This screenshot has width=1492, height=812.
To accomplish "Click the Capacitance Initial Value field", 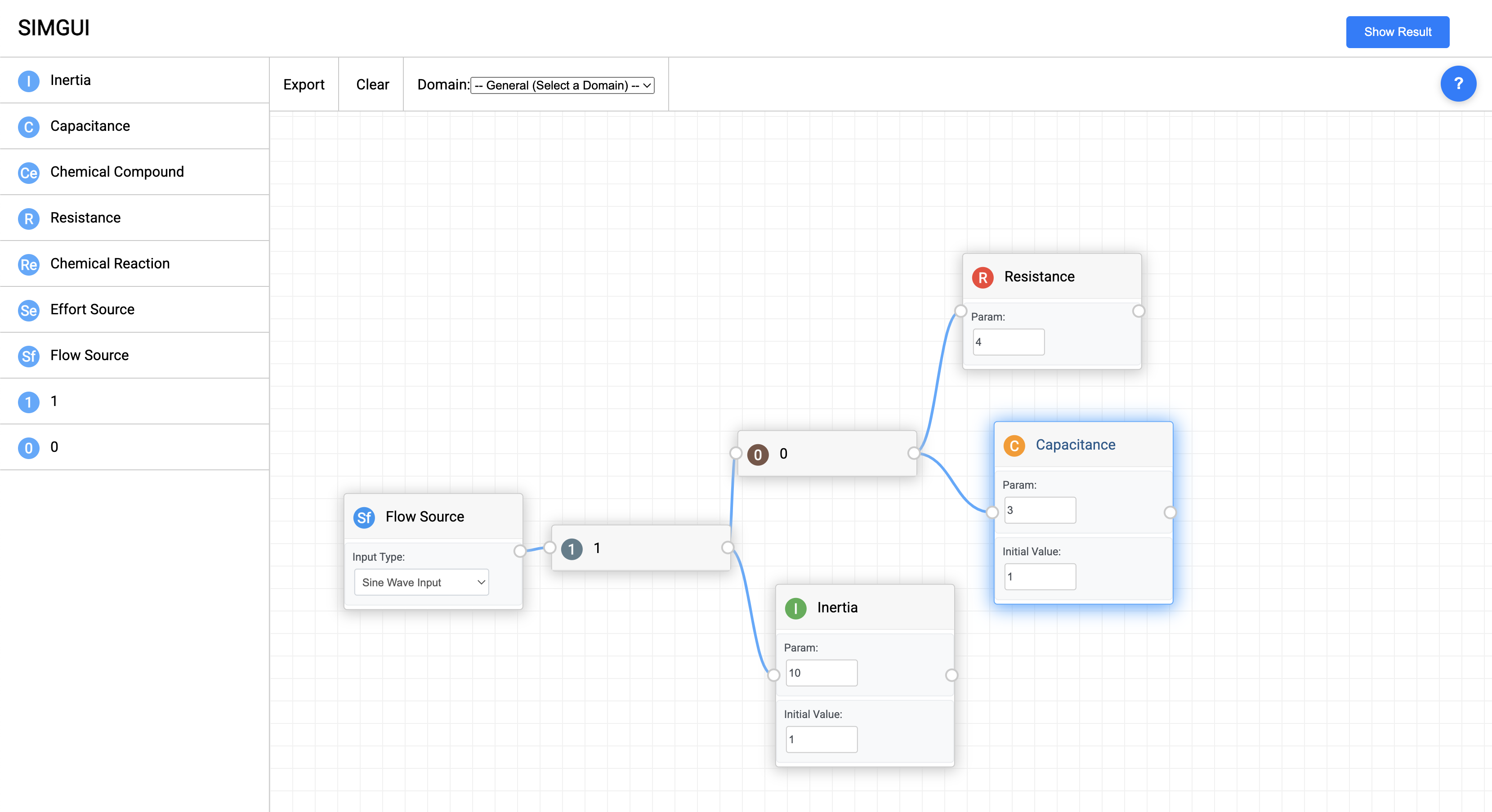I will [x=1040, y=577].
